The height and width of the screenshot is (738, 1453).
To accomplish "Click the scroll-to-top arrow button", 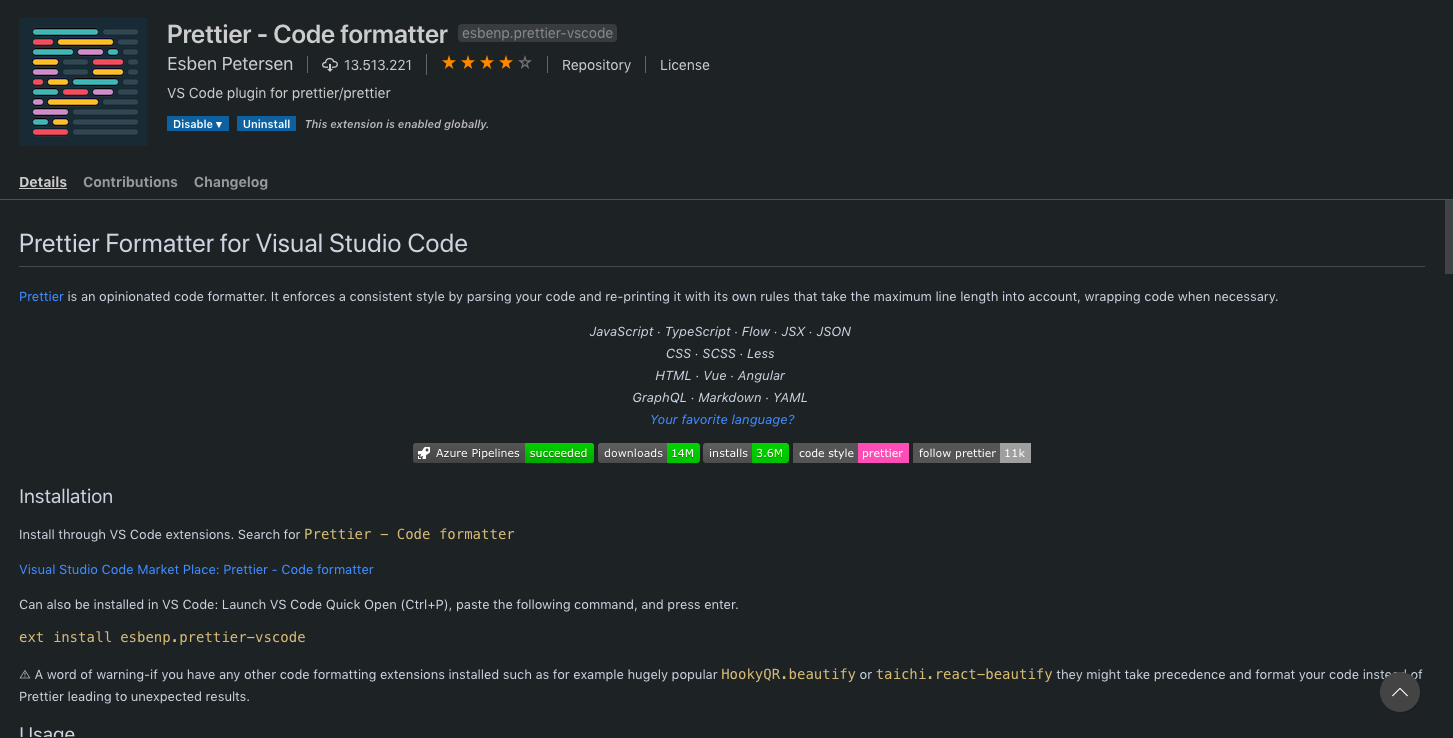I will point(1399,692).
